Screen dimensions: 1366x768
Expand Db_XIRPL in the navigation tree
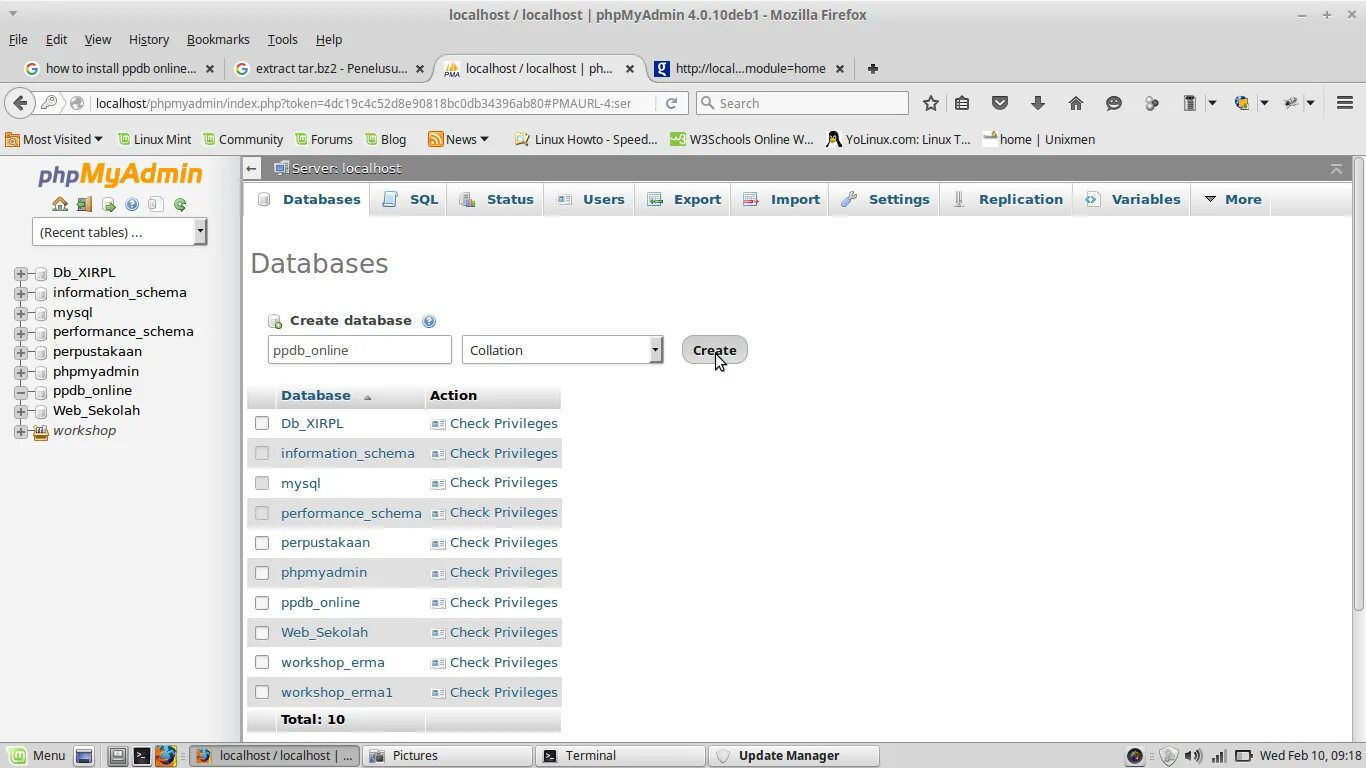(20, 273)
